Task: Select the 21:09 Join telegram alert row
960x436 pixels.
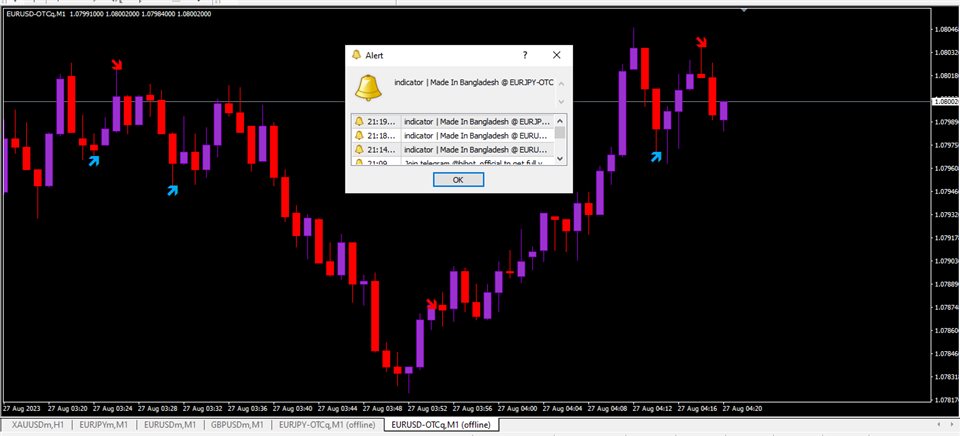Action: tap(452, 161)
